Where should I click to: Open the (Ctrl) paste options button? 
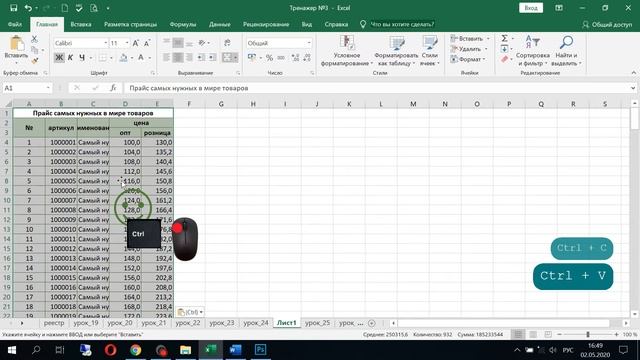point(190,312)
